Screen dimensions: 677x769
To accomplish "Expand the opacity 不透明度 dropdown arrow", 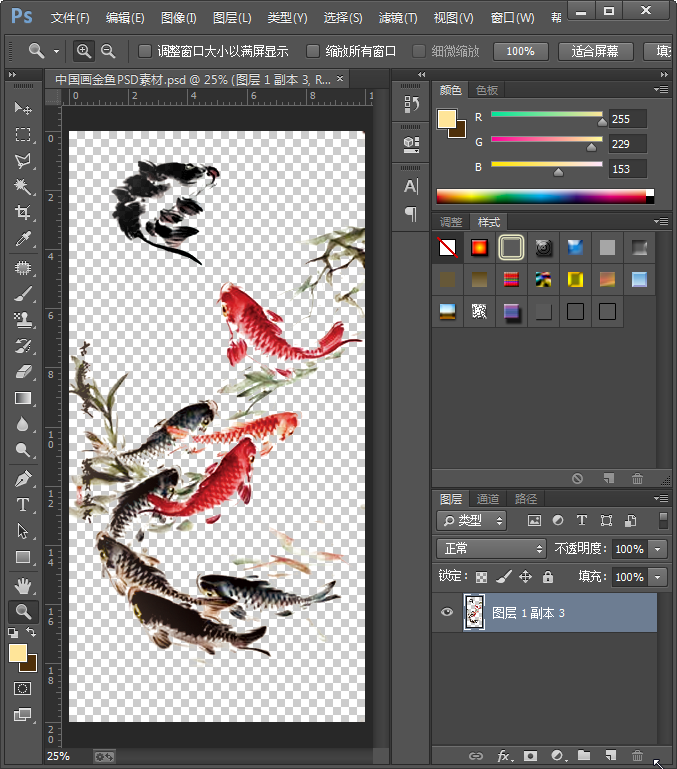I will coord(657,549).
